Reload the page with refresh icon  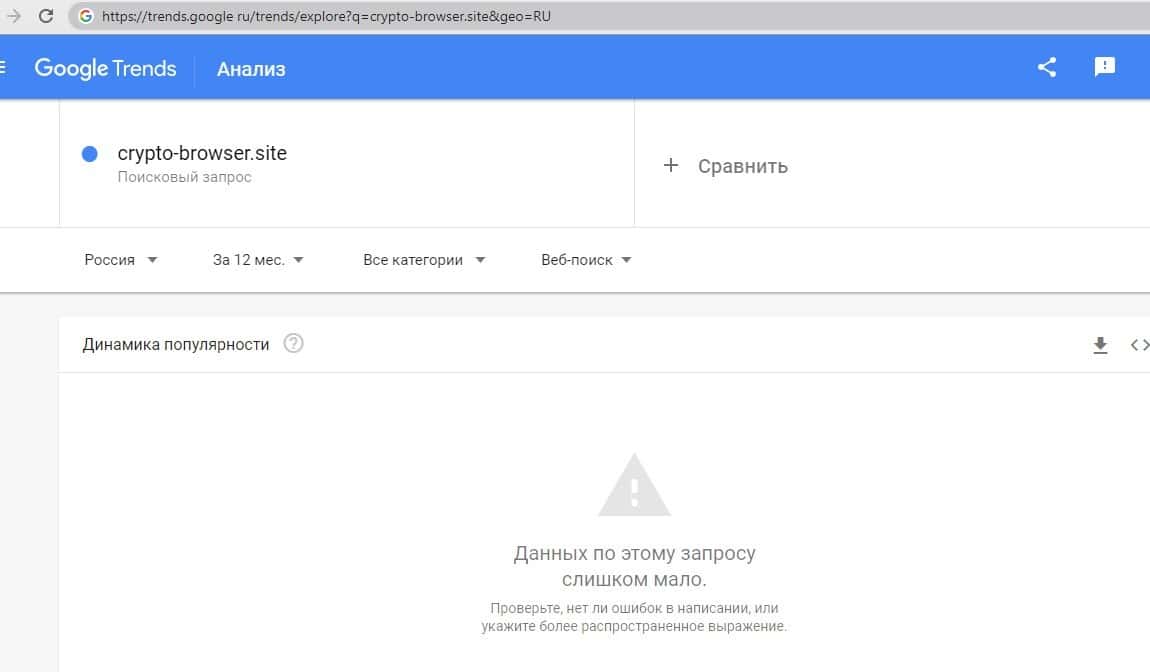(46, 16)
